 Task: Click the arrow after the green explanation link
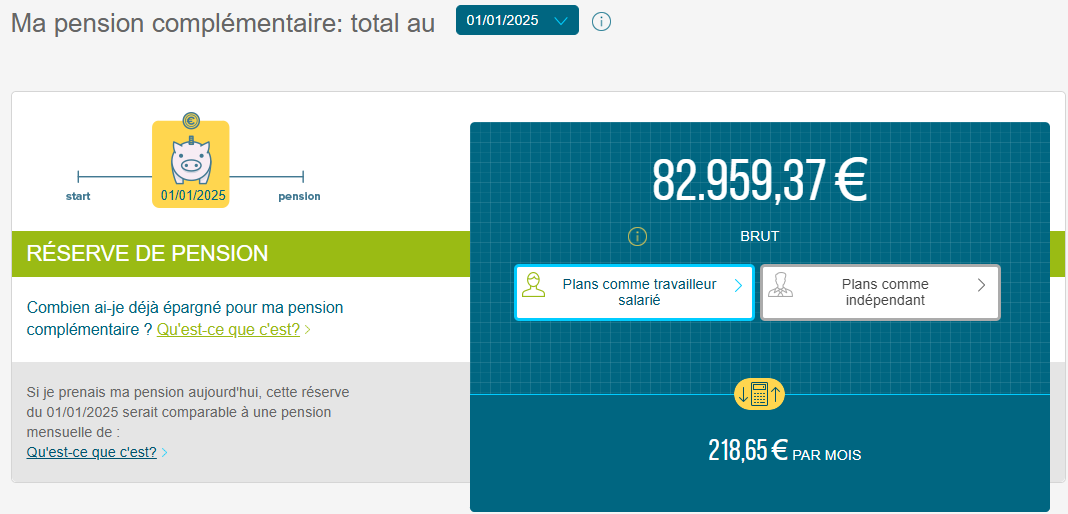pyautogui.click(x=307, y=330)
